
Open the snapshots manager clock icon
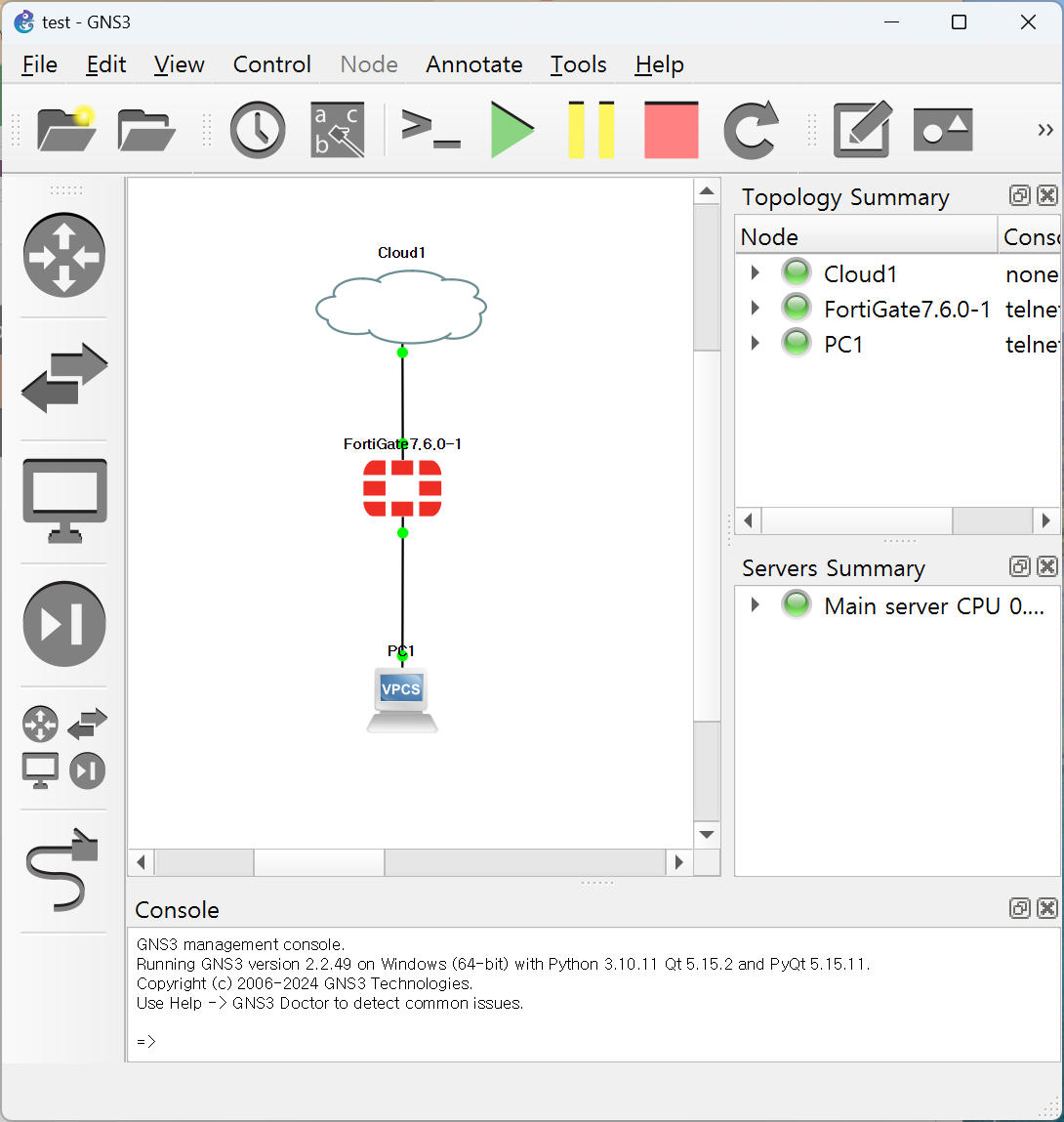point(258,130)
